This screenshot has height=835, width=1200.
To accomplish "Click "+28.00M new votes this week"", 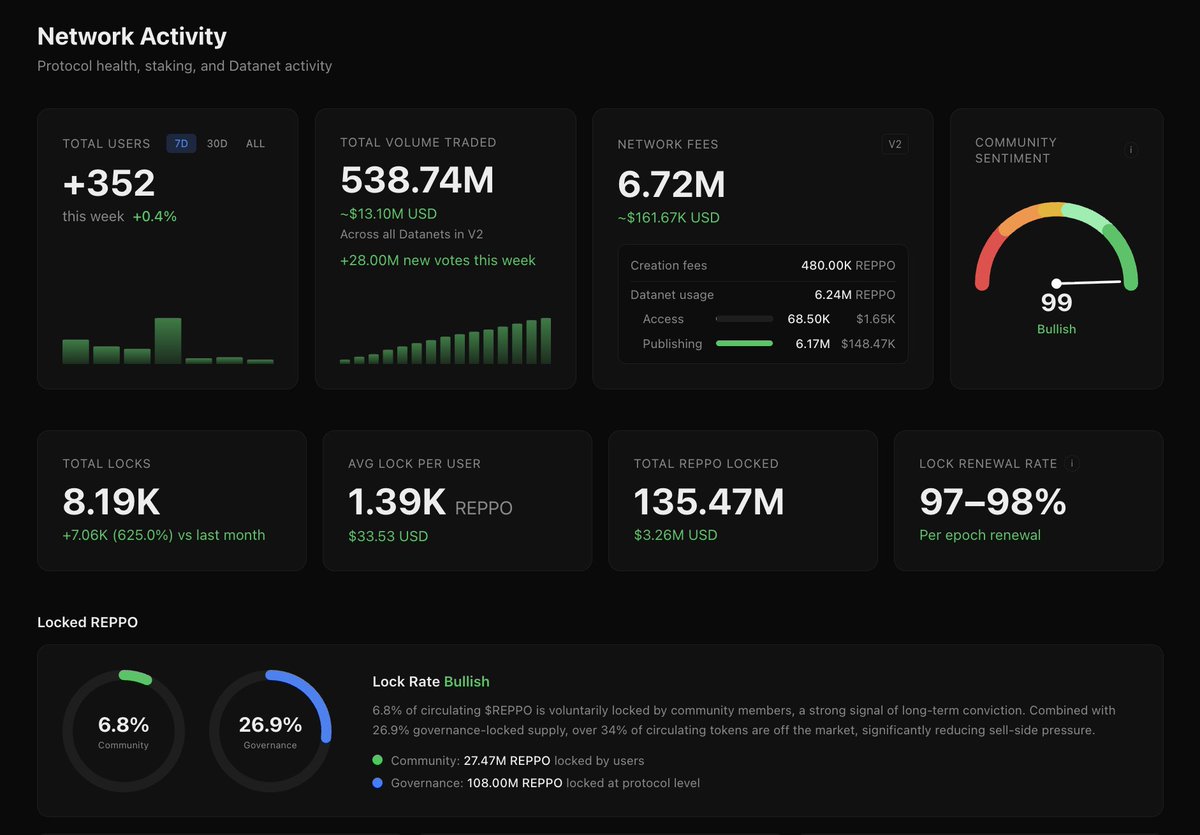I will pos(438,260).
